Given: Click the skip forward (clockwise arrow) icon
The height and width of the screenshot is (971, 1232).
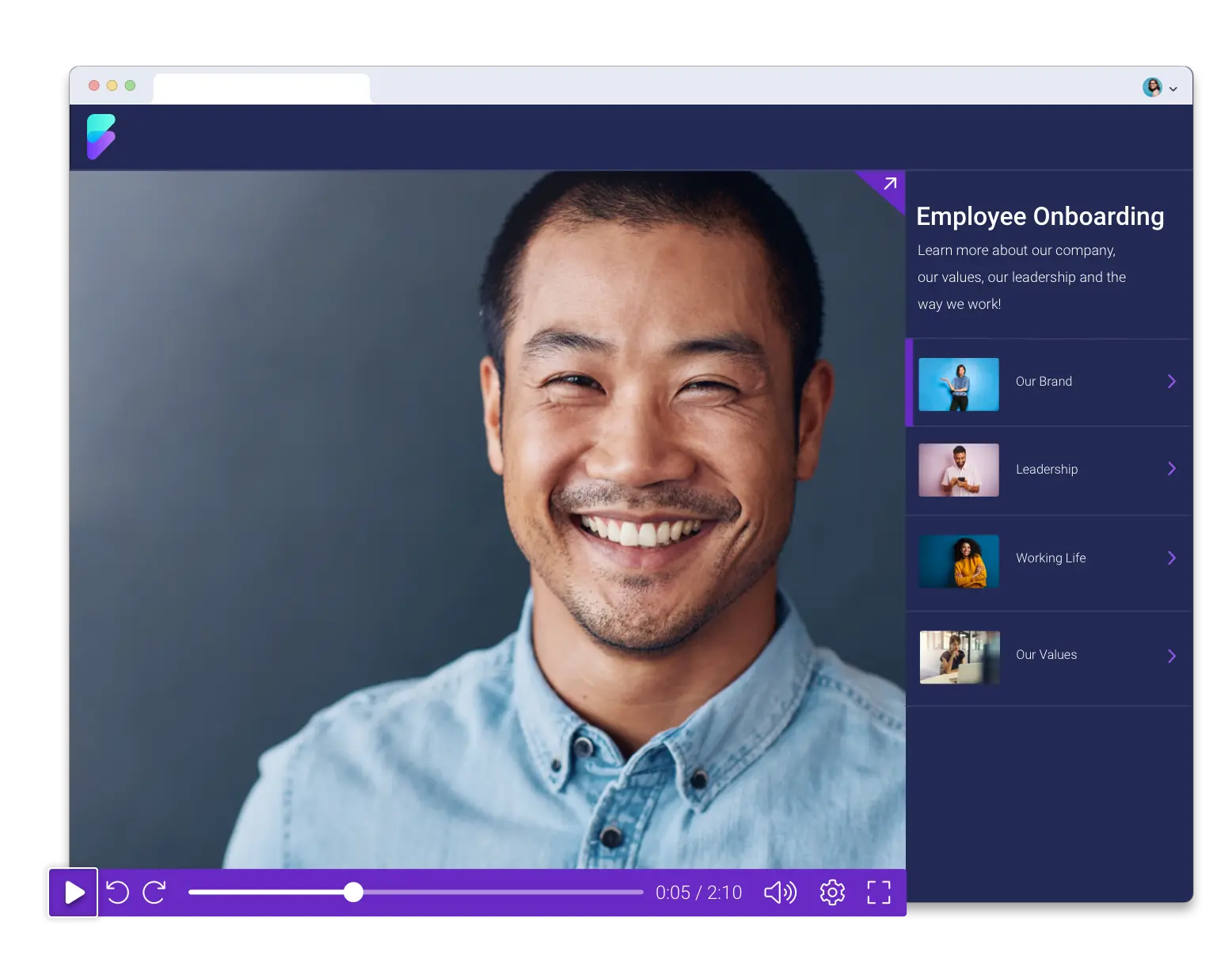Looking at the screenshot, I should click(x=154, y=893).
